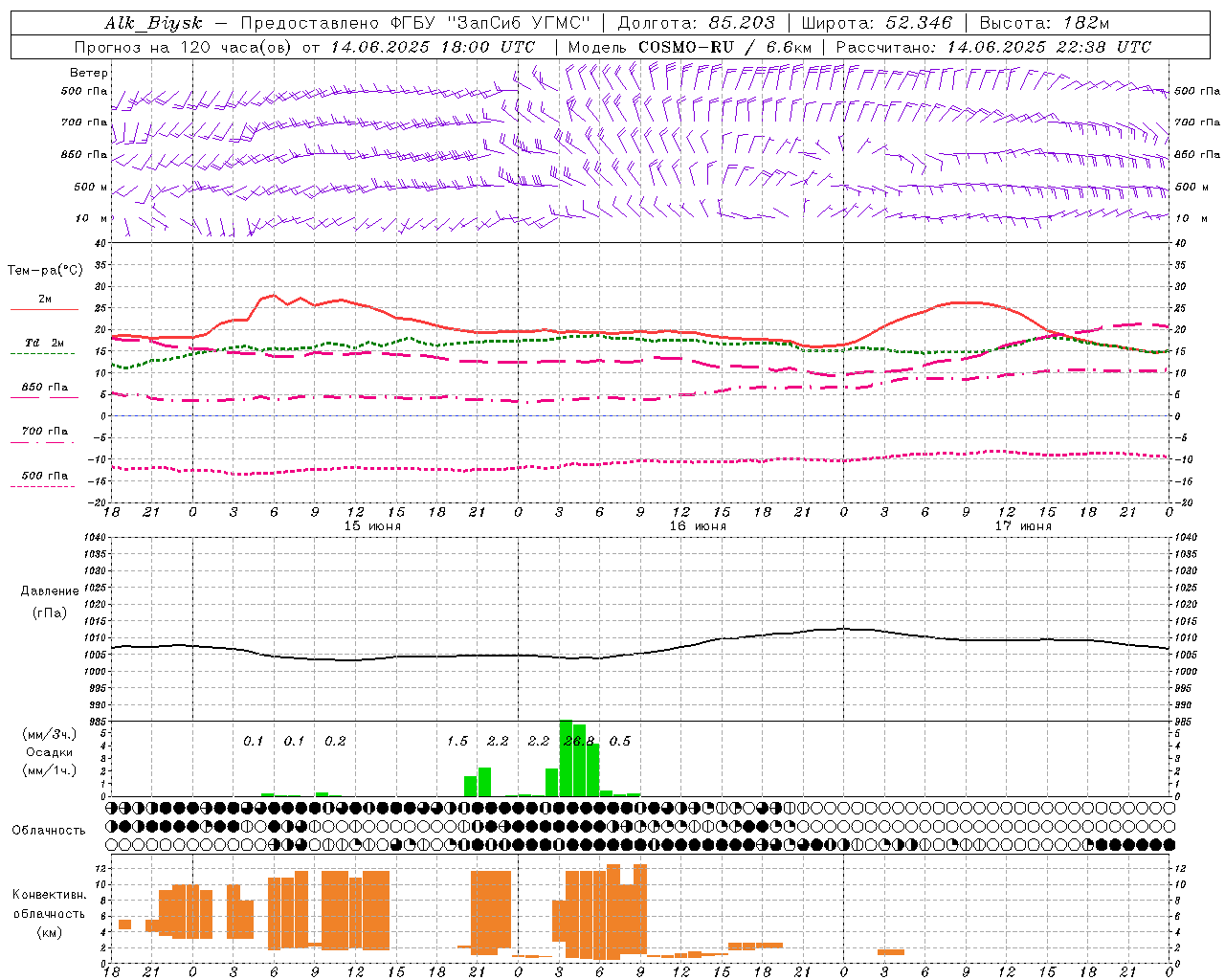Click the 'Высота: 182м' header field
The image size is (1225, 980).
tap(1044, 23)
